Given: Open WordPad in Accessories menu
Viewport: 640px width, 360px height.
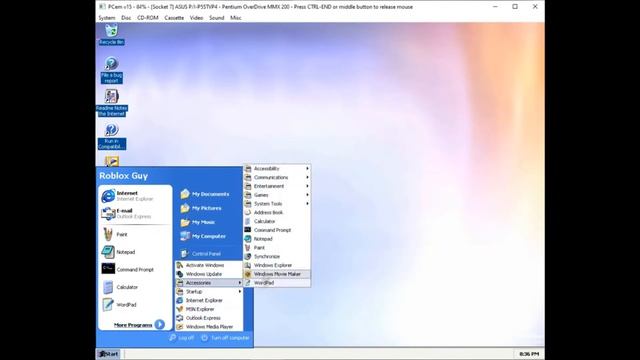Looking at the screenshot, I should (x=277, y=283).
